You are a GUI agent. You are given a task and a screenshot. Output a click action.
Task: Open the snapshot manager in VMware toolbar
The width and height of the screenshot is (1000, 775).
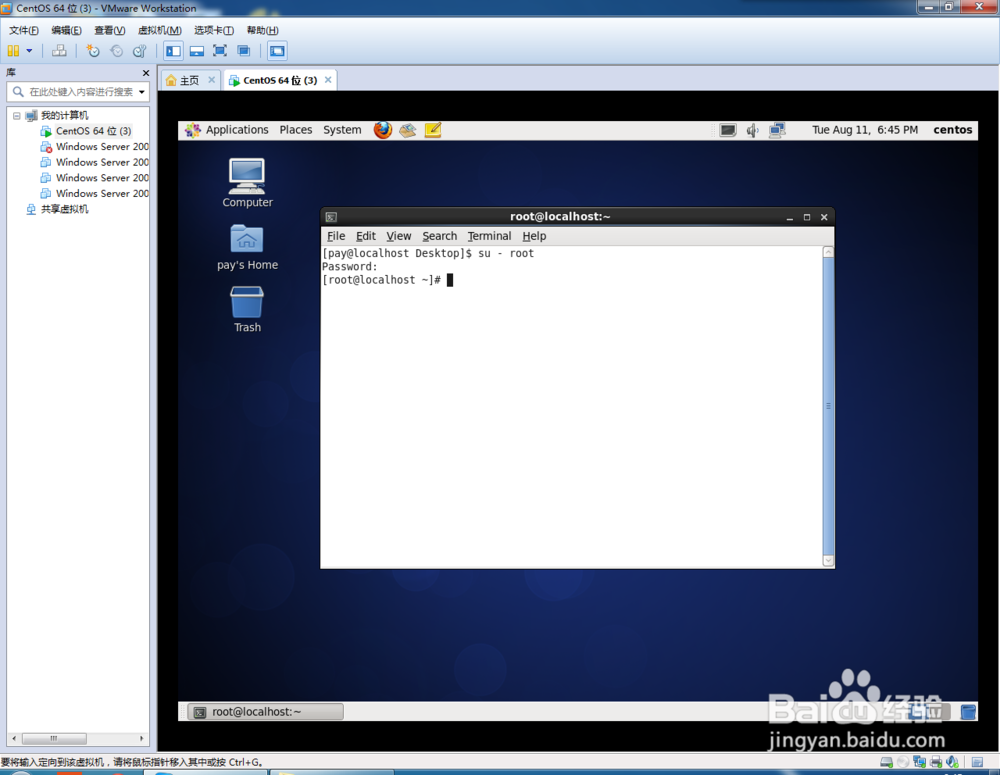(x=139, y=50)
